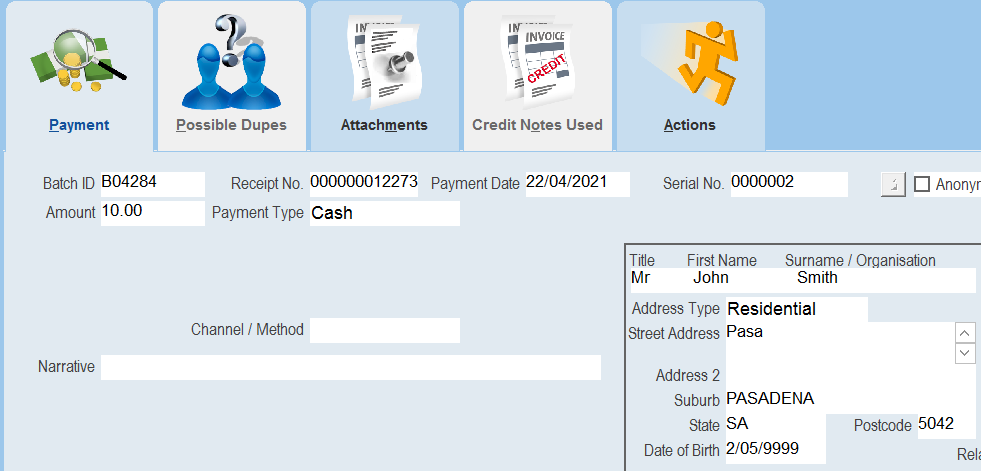Image resolution: width=981 pixels, height=471 pixels.
Task: Click the Receipt No. field
Action: point(363,185)
